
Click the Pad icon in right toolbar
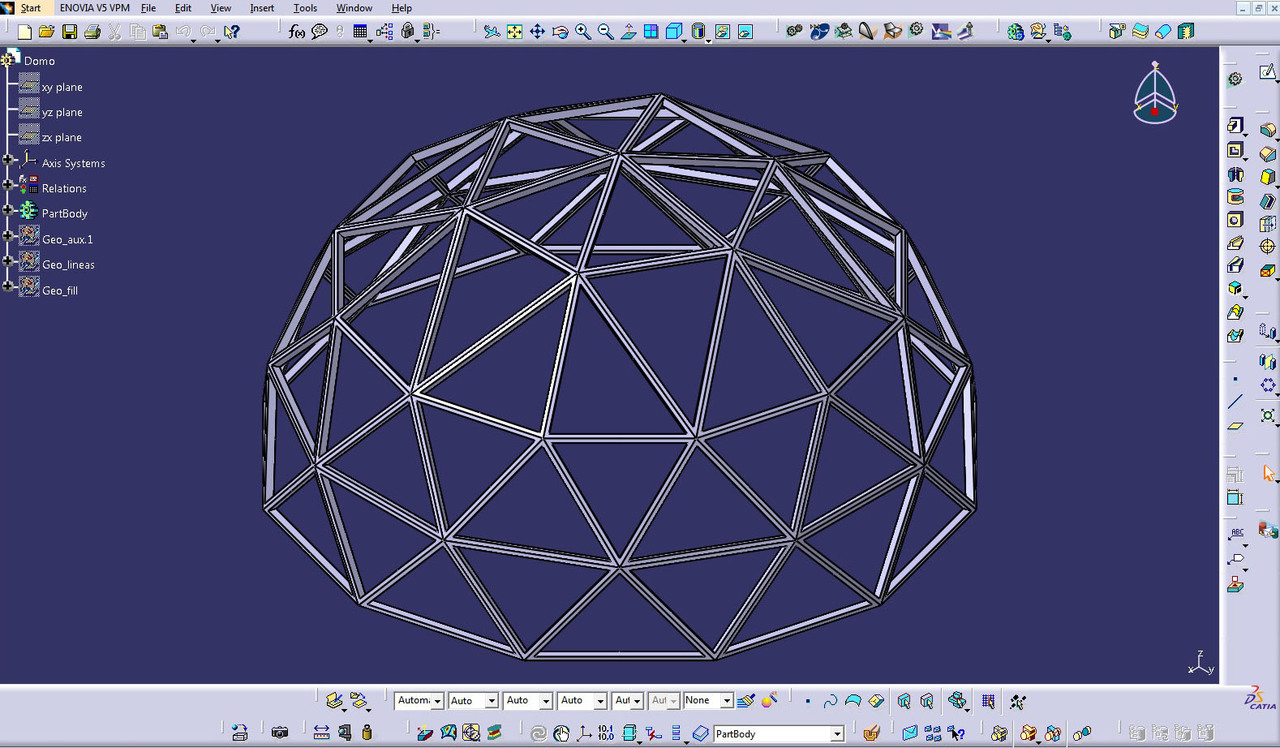1235,126
